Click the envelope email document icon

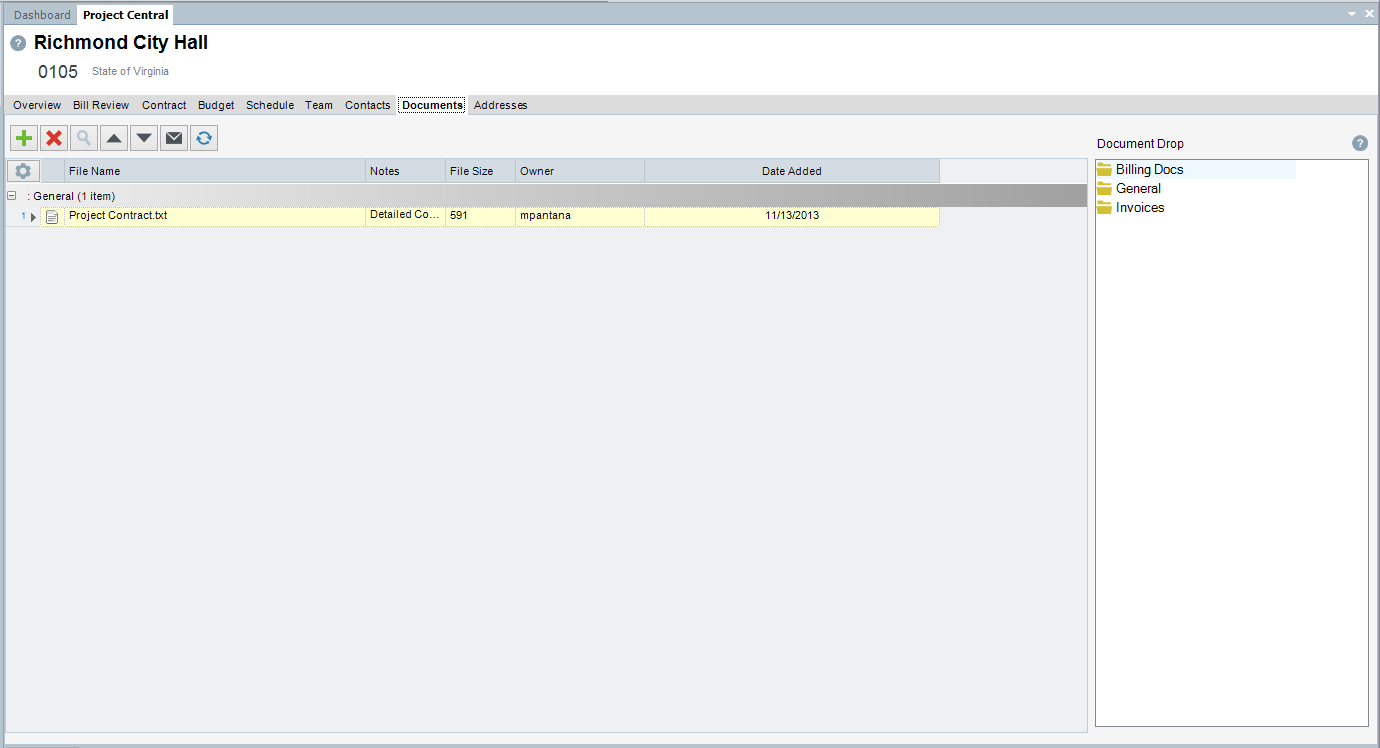[x=174, y=138]
